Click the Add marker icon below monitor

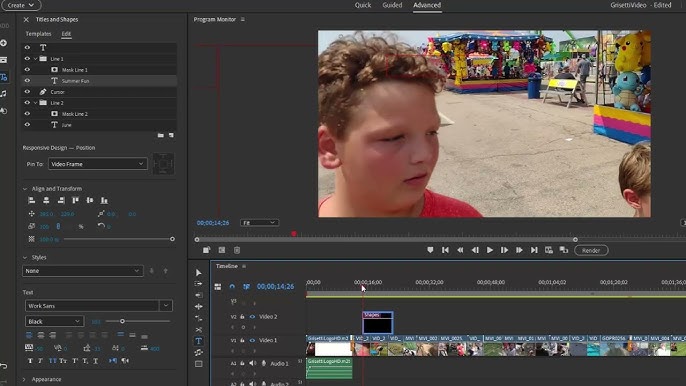[430, 250]
